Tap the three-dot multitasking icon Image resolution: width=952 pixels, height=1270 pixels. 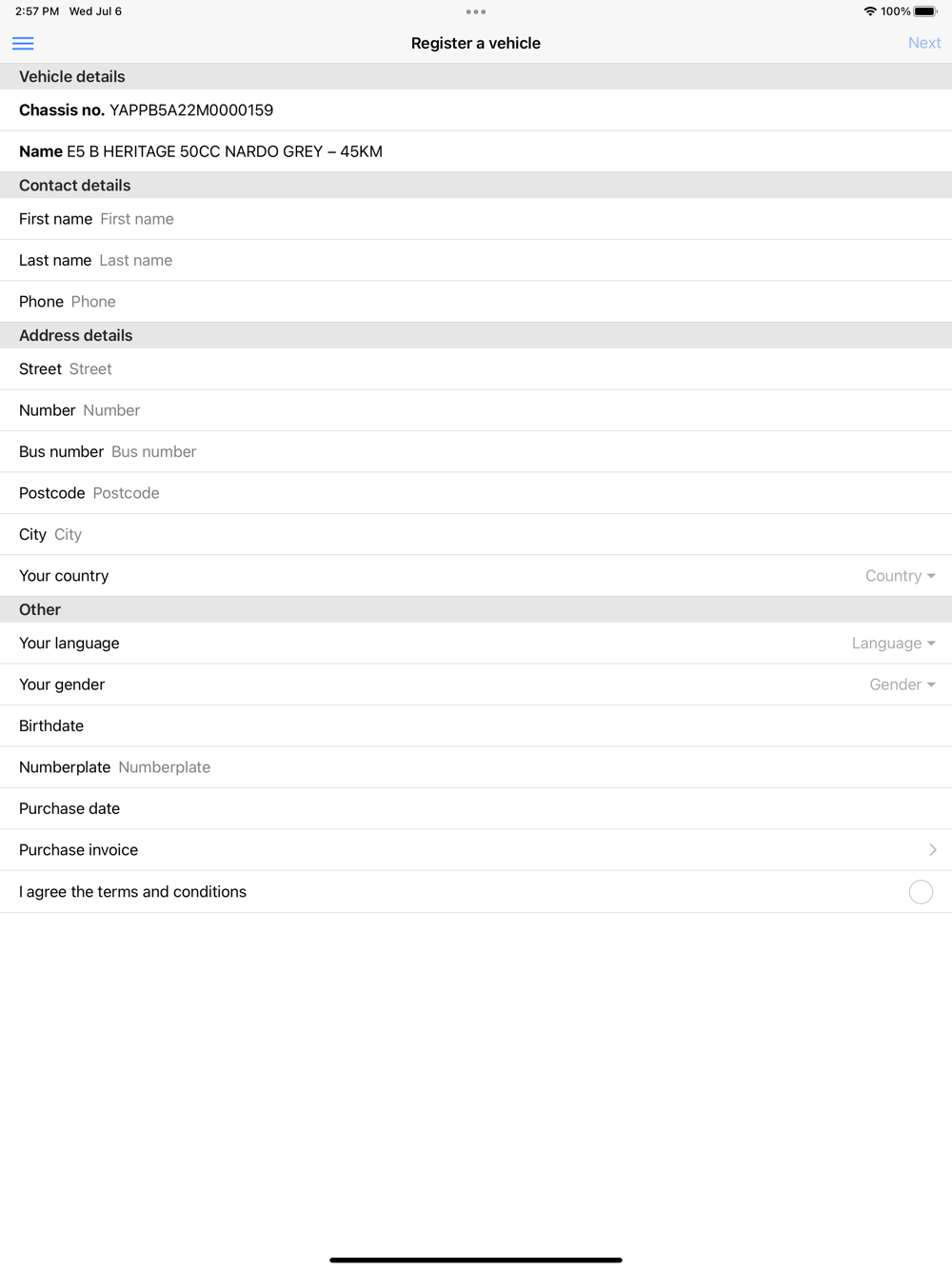476,12
